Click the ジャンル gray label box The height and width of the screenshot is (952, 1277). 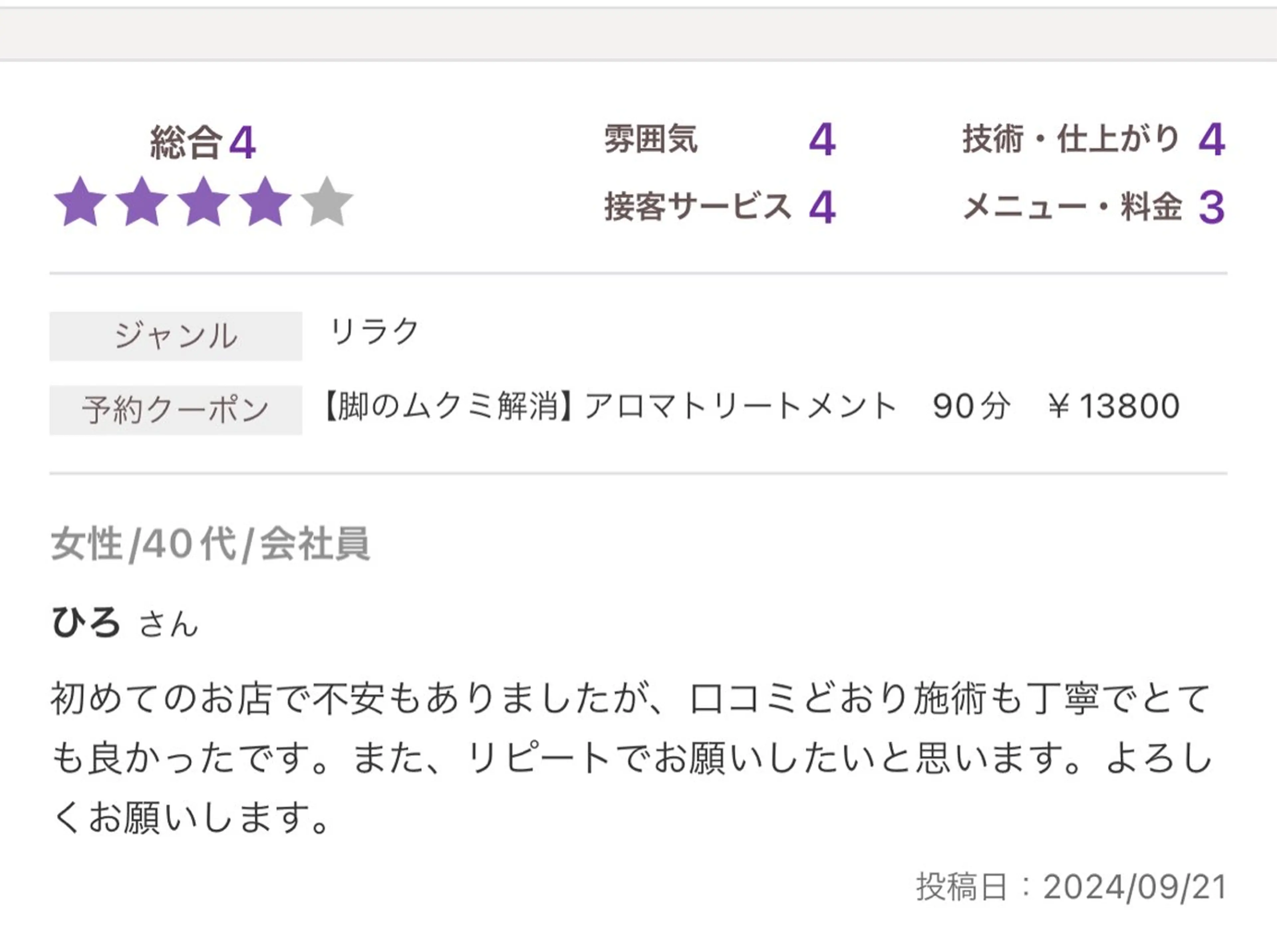tap(176, 336)
